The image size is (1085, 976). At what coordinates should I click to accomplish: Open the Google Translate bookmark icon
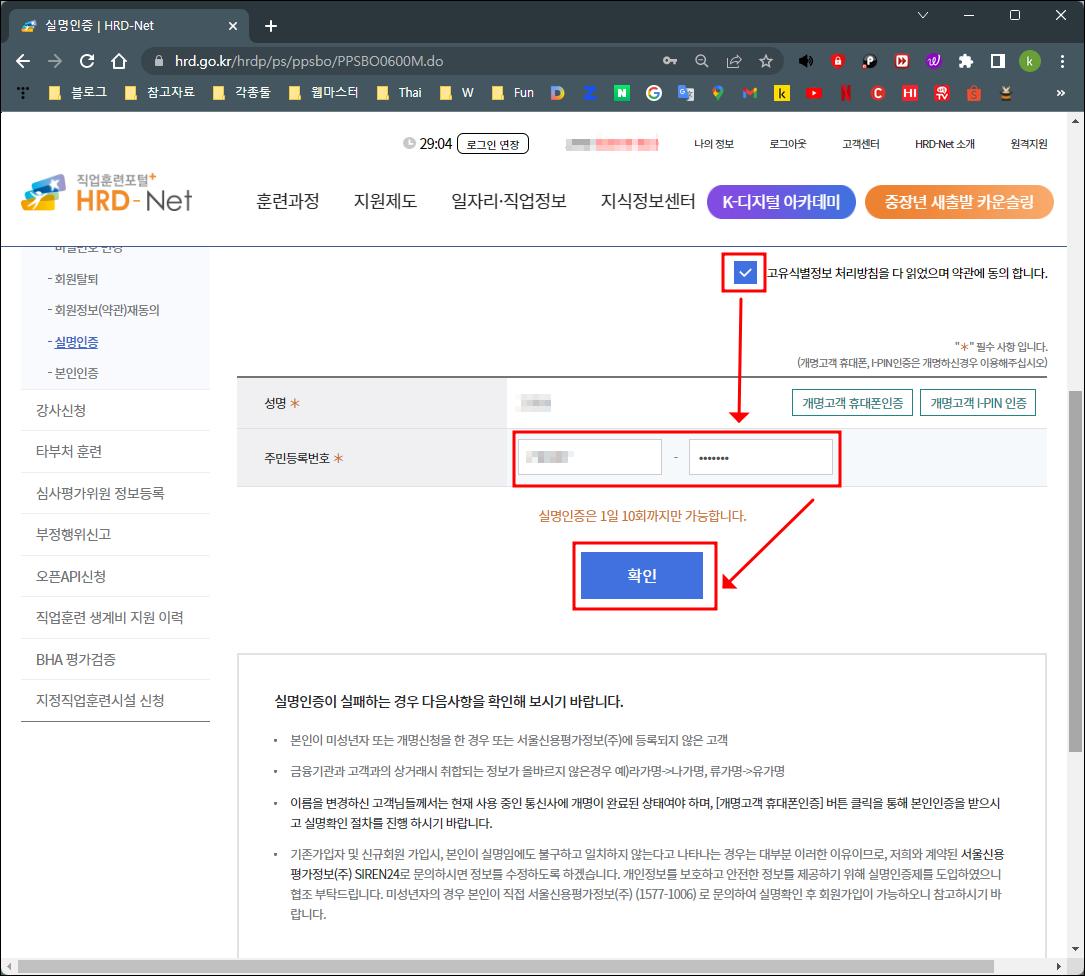(686, 94)
